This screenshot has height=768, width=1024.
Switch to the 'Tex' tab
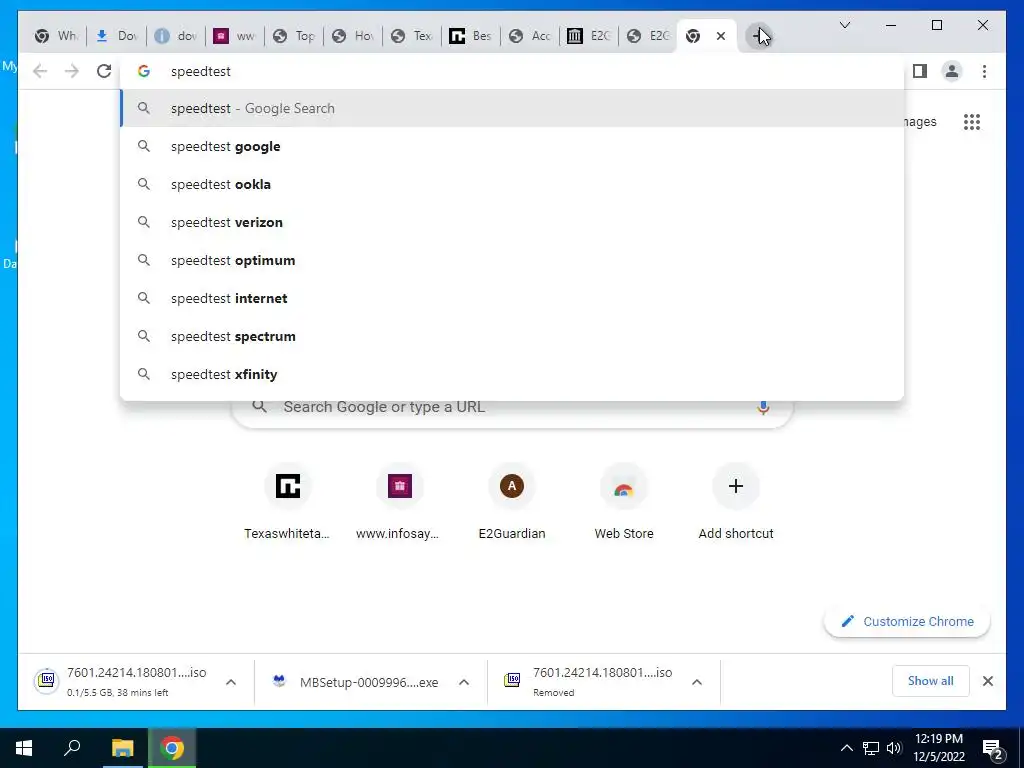point(411,36)
